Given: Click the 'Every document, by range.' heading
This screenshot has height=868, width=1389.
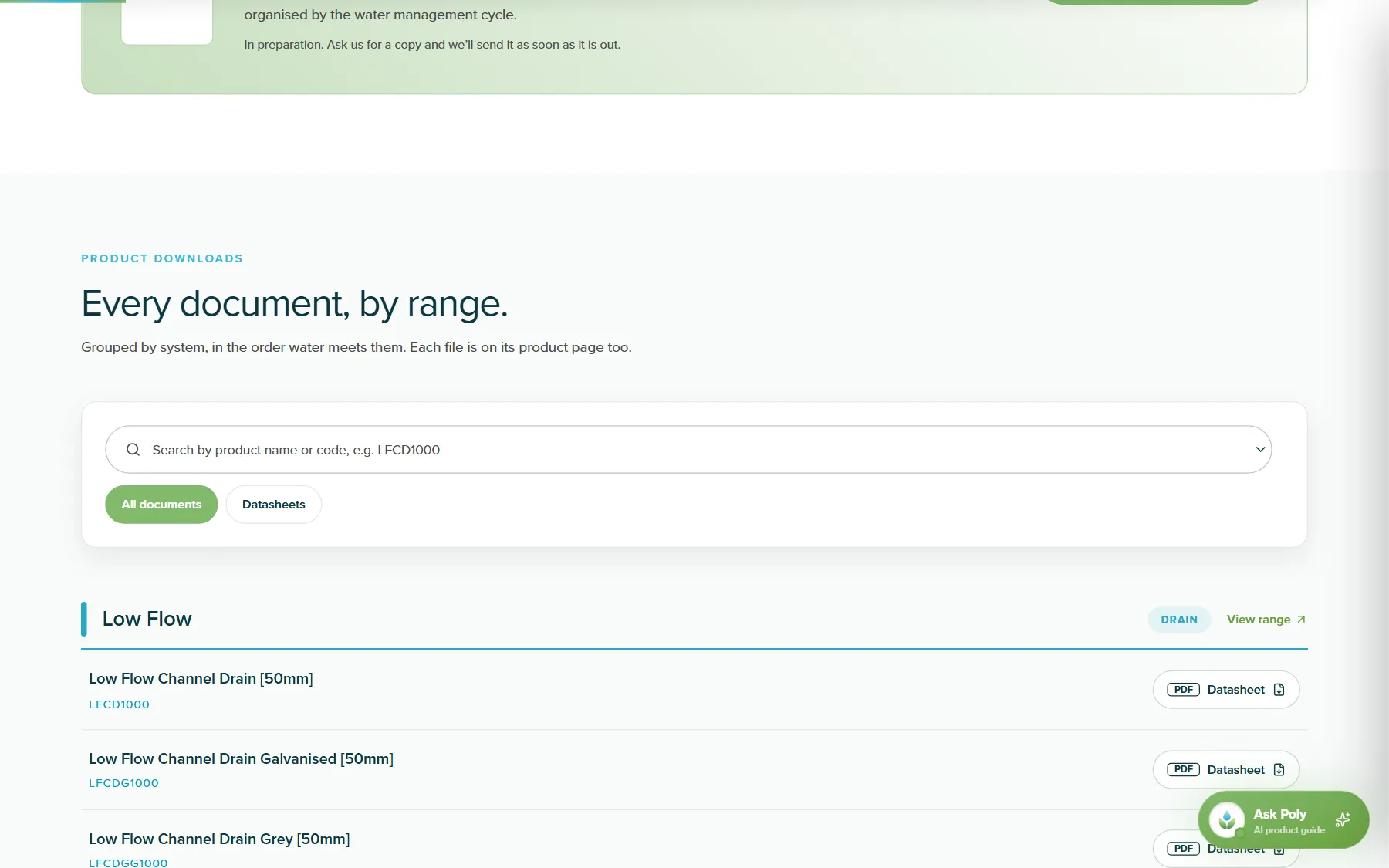Looking at the screenshot, I should tap(295, 304).
